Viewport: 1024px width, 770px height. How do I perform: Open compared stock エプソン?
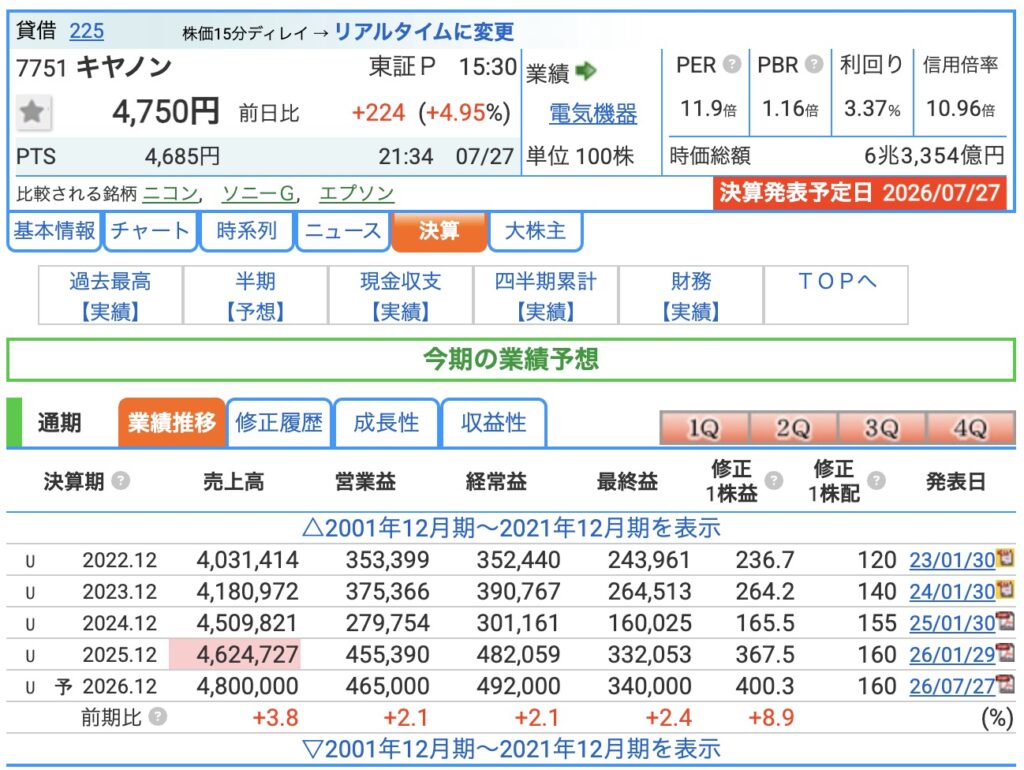357,193
